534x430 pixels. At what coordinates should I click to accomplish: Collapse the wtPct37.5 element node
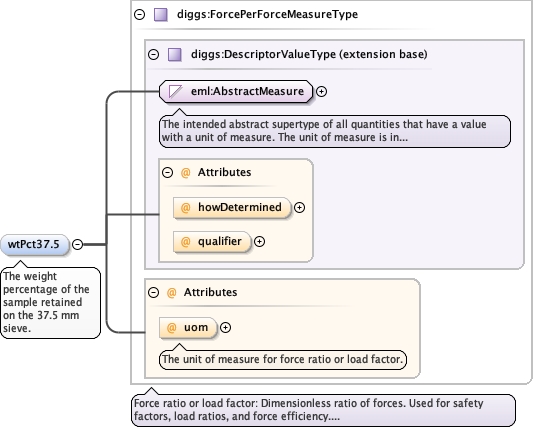(78, 244)
